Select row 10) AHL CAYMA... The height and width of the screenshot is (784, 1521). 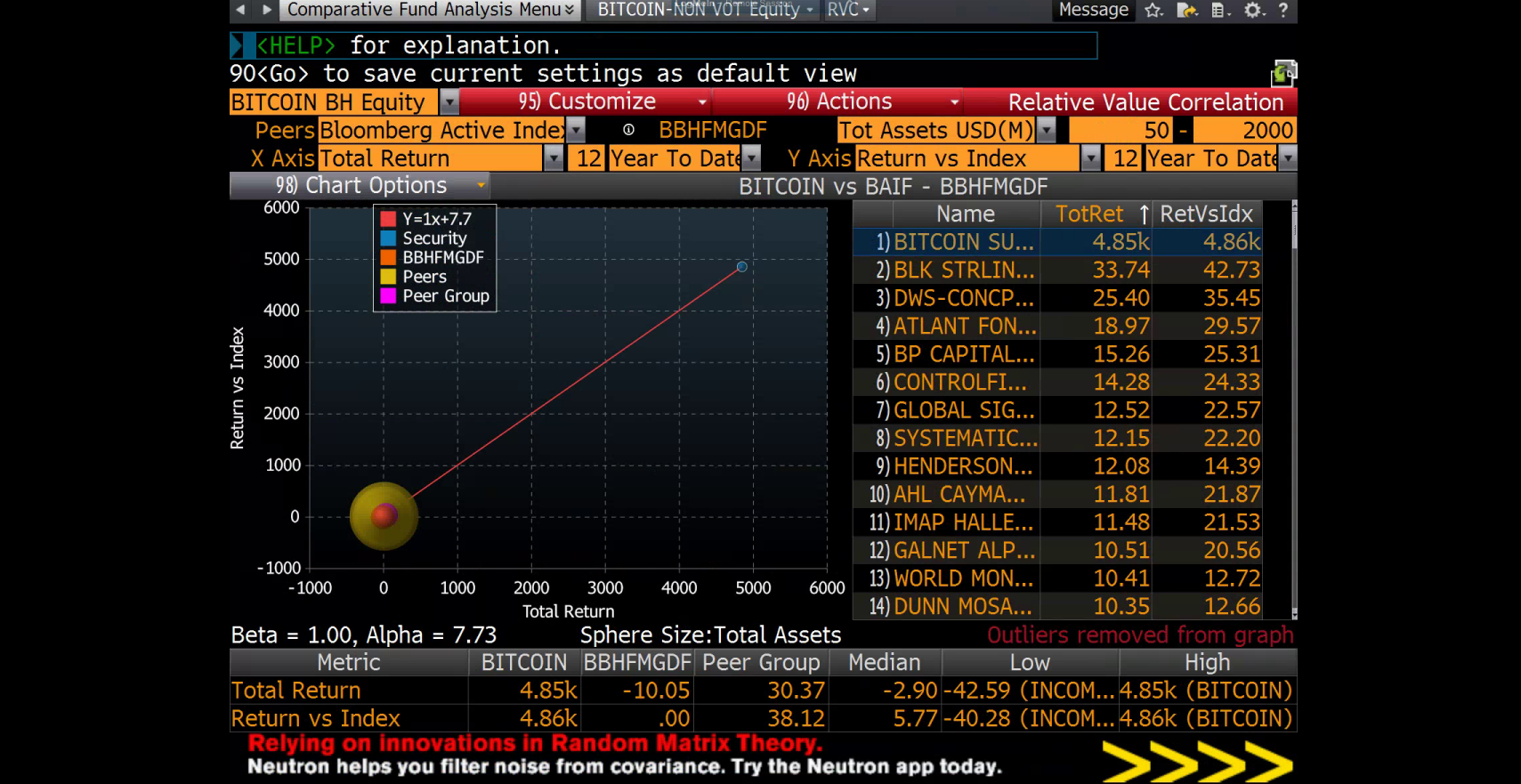point(1057,494)
